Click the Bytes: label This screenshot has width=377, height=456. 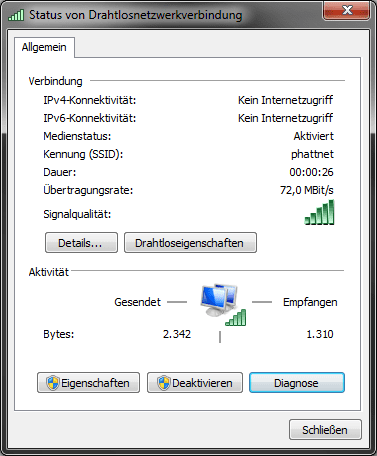tap(59, 334)
